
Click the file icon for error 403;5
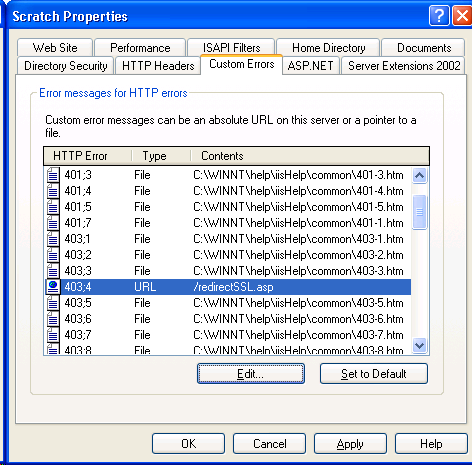tap(53, 303)
